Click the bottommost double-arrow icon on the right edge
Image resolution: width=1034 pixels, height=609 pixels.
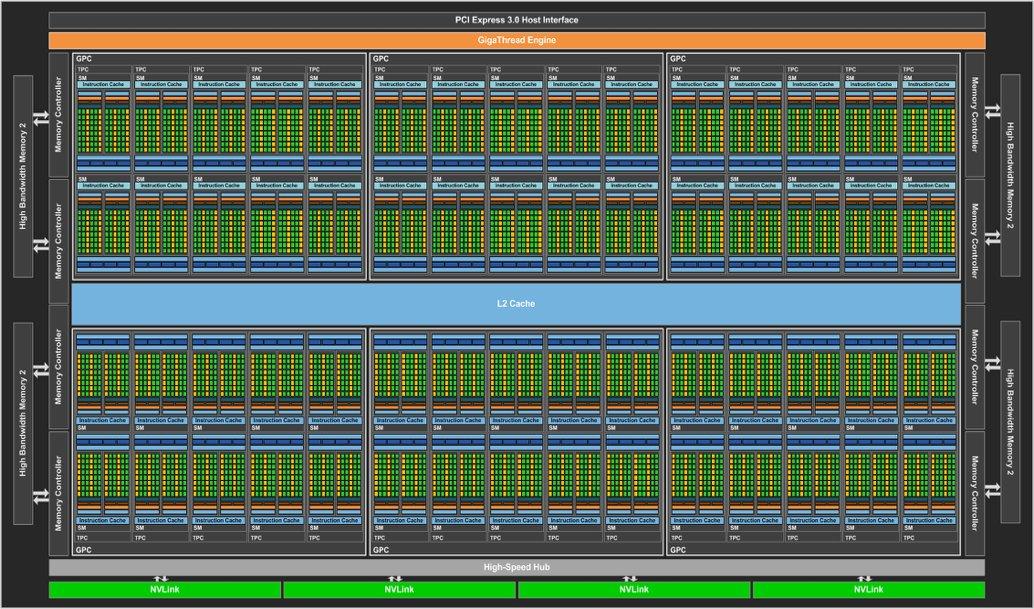click(x=992, y=490)
